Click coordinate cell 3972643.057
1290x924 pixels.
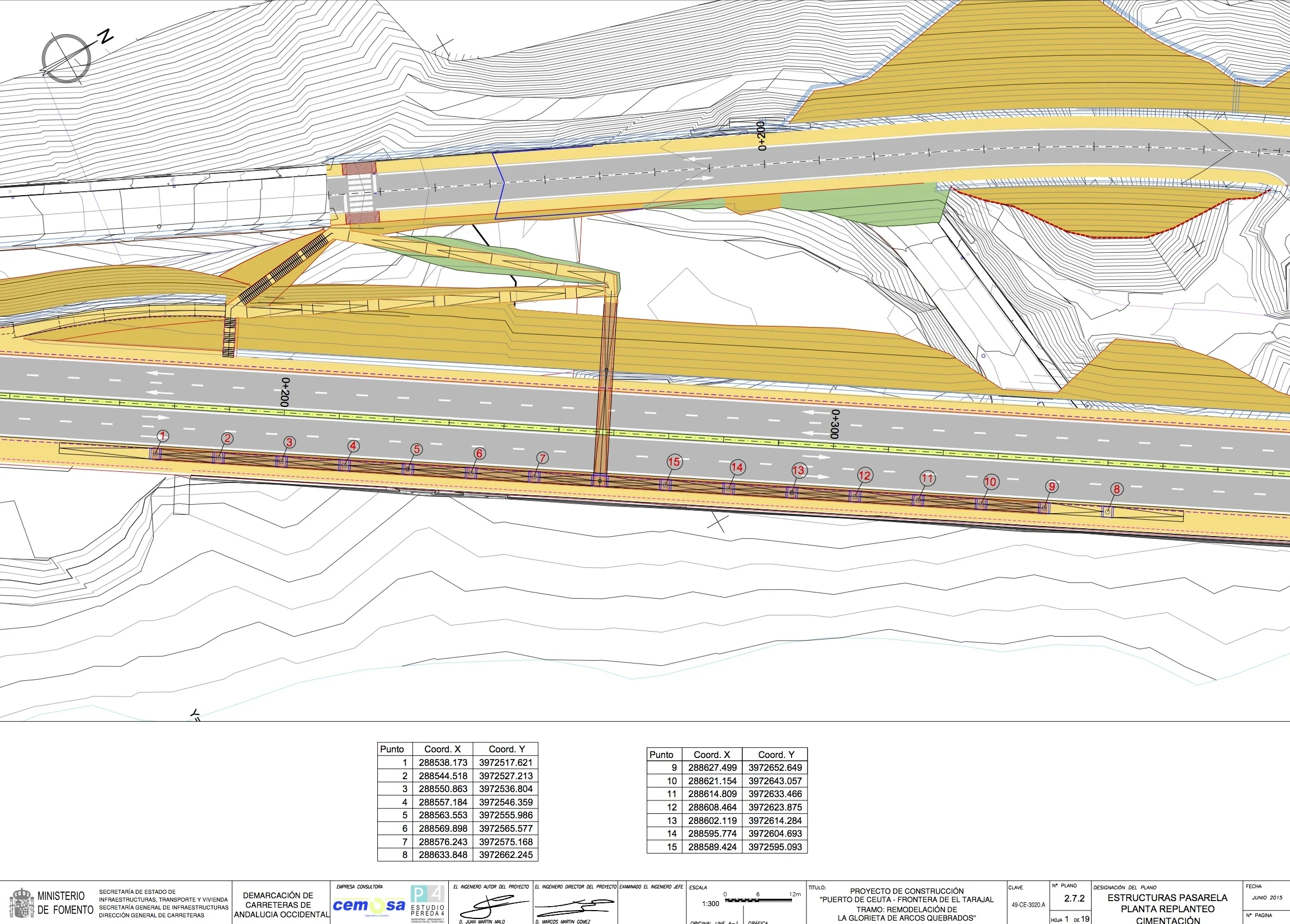[x=775, y=781]
